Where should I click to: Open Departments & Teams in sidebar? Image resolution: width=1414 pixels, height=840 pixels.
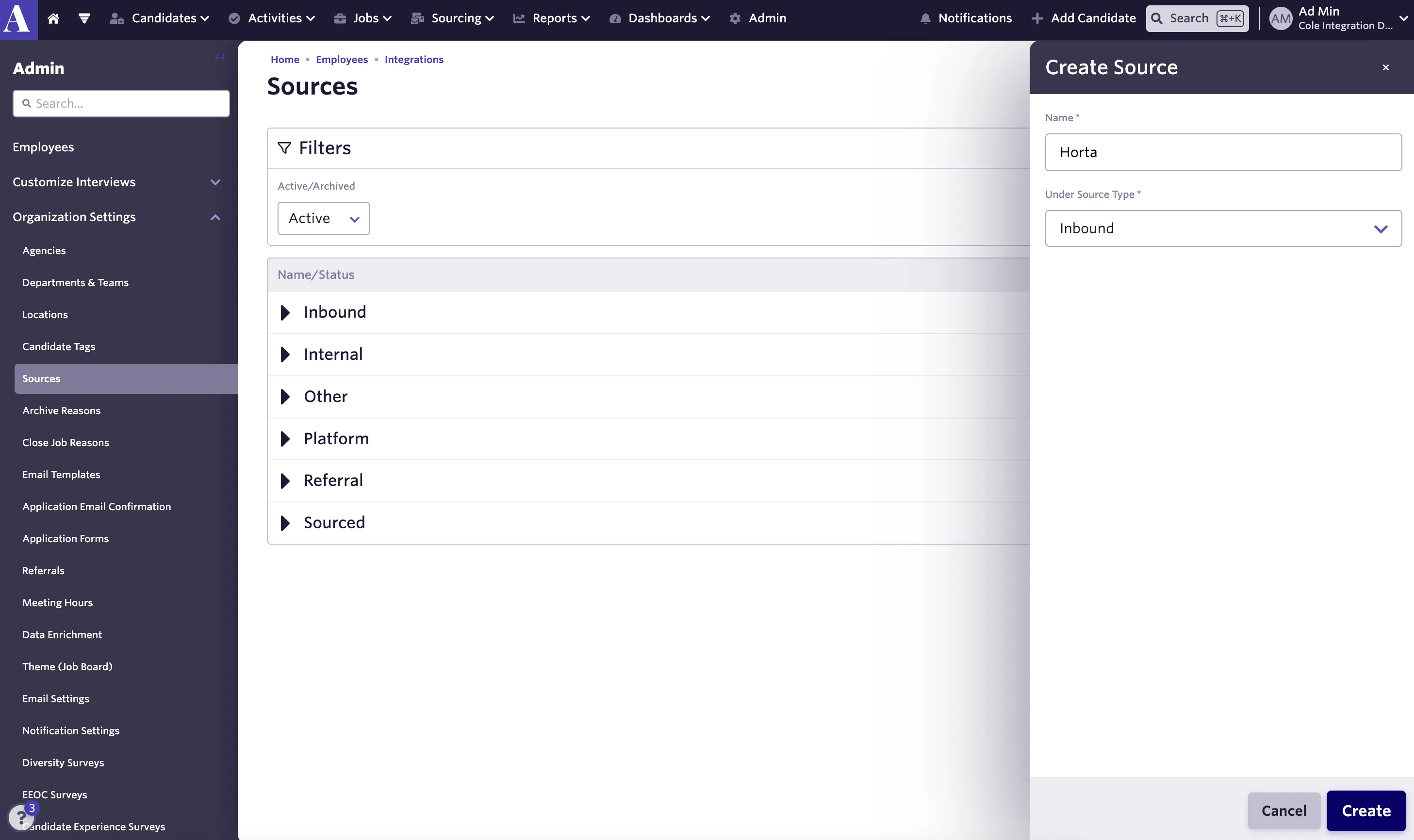pos(75,282)
